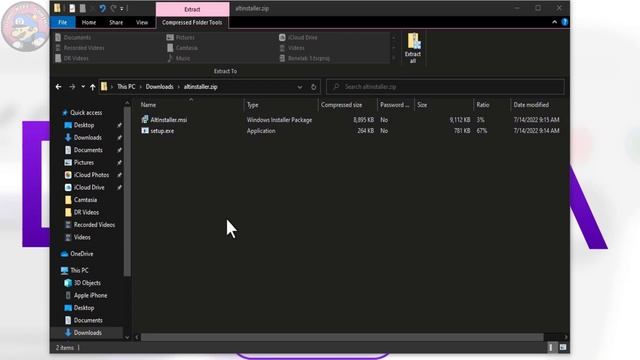Screen dimensions: 640x360
Task: Click the navigation pane scroll up arrow
Action: click(x=127, y=103)
